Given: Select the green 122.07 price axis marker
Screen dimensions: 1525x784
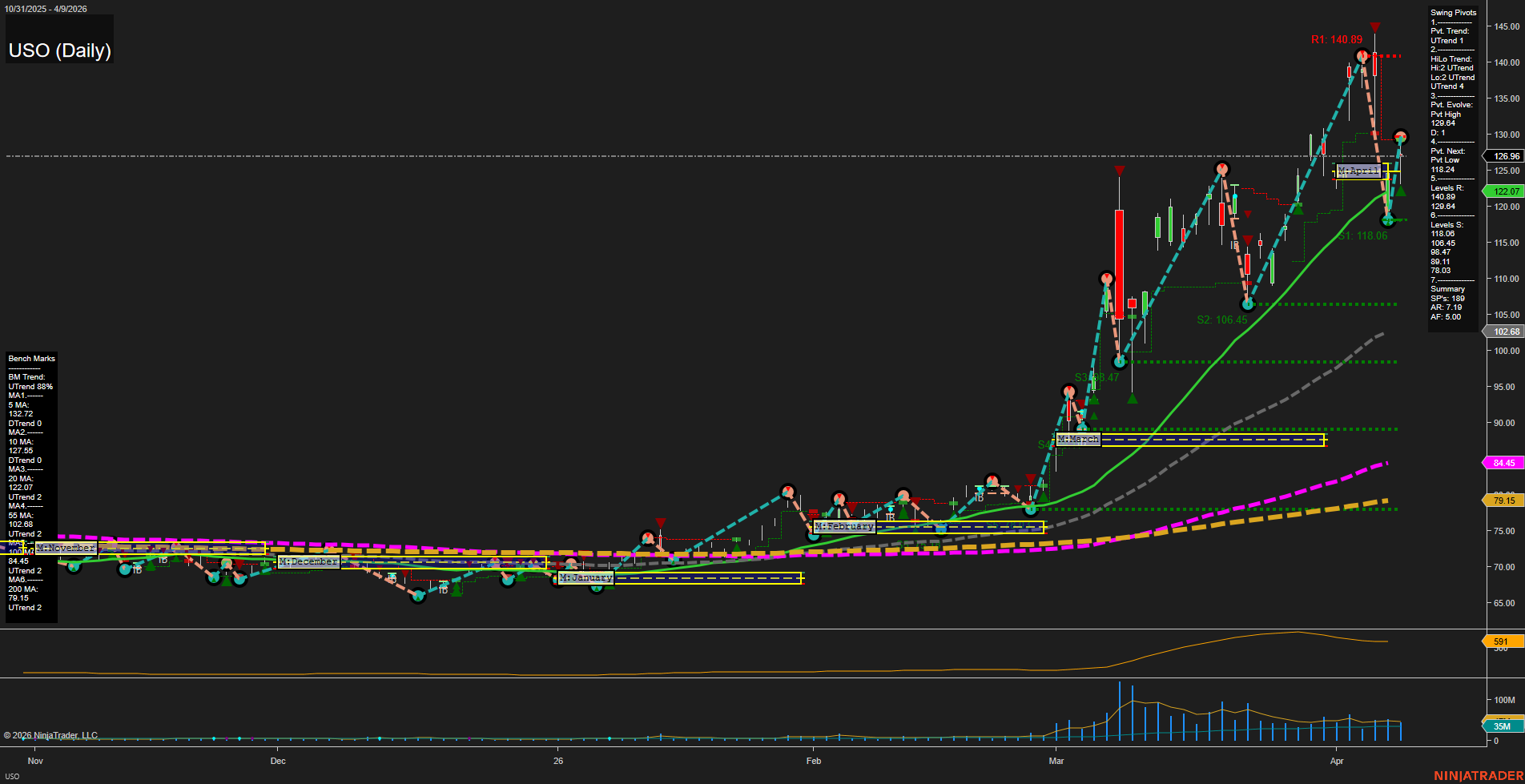Looking at the screenshot, I should pyautogui.click(x=1505, y=191).
